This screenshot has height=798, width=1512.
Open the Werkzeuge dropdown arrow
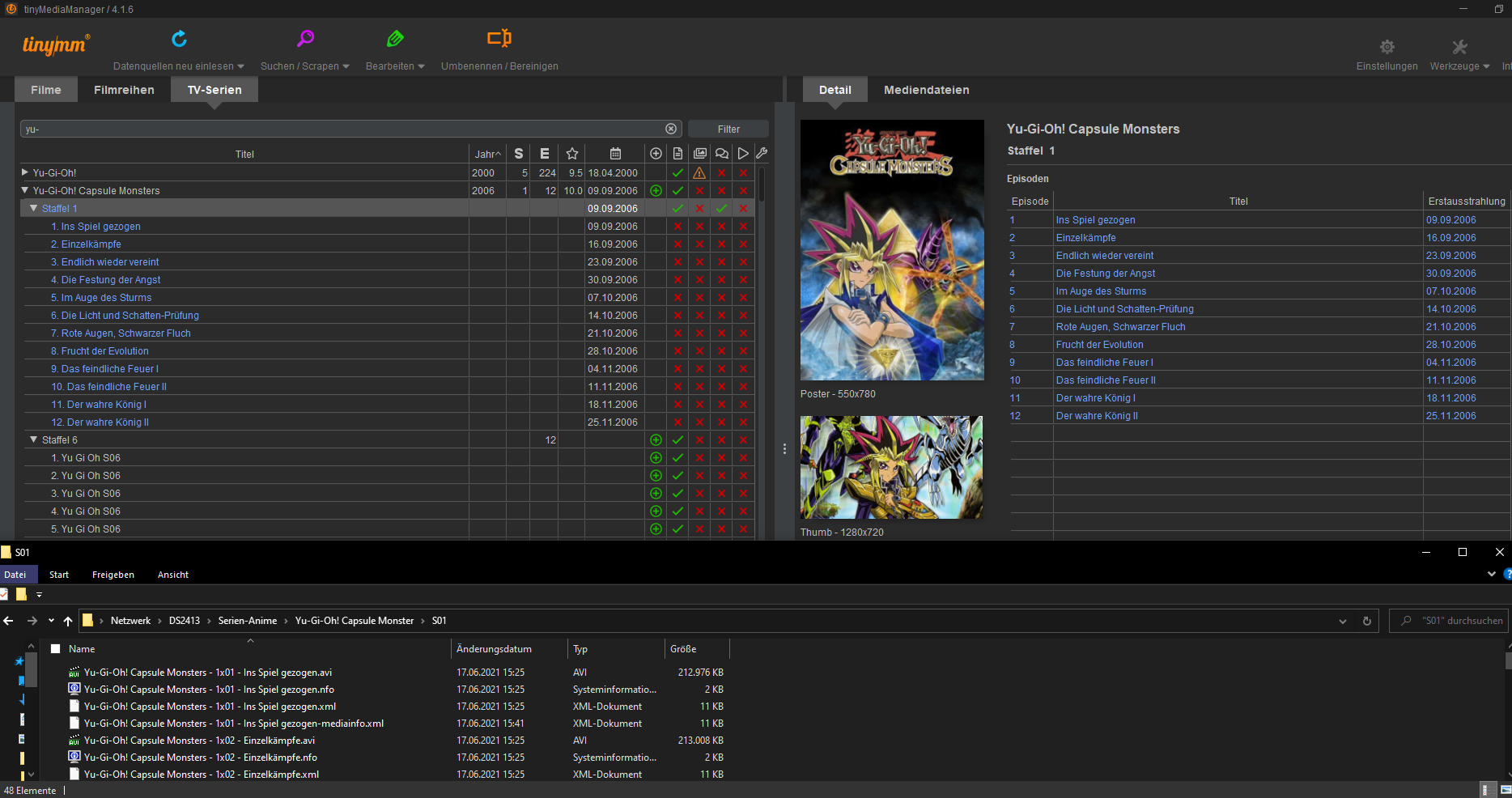(1486, 66)
